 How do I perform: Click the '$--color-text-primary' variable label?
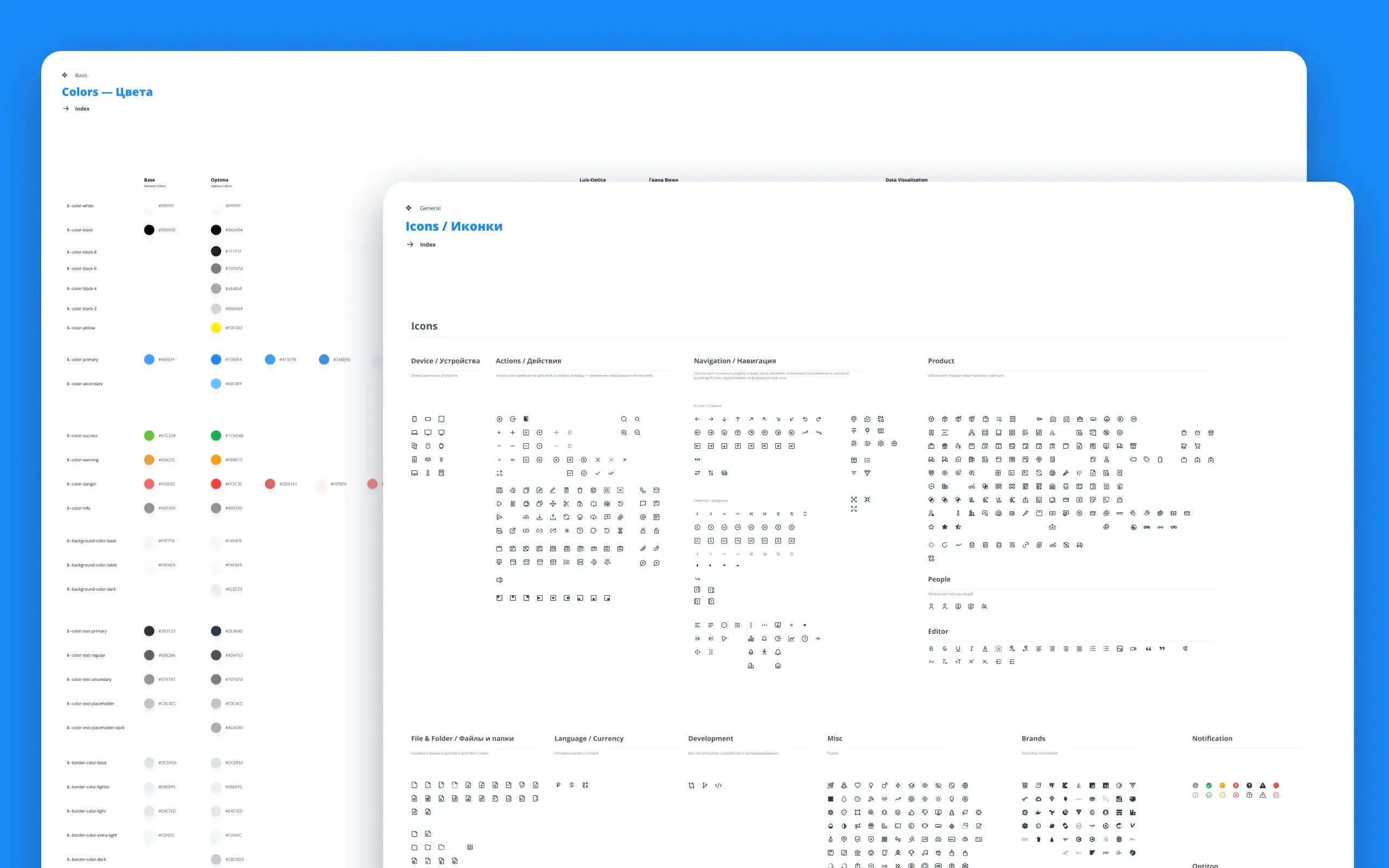point(87,631)
